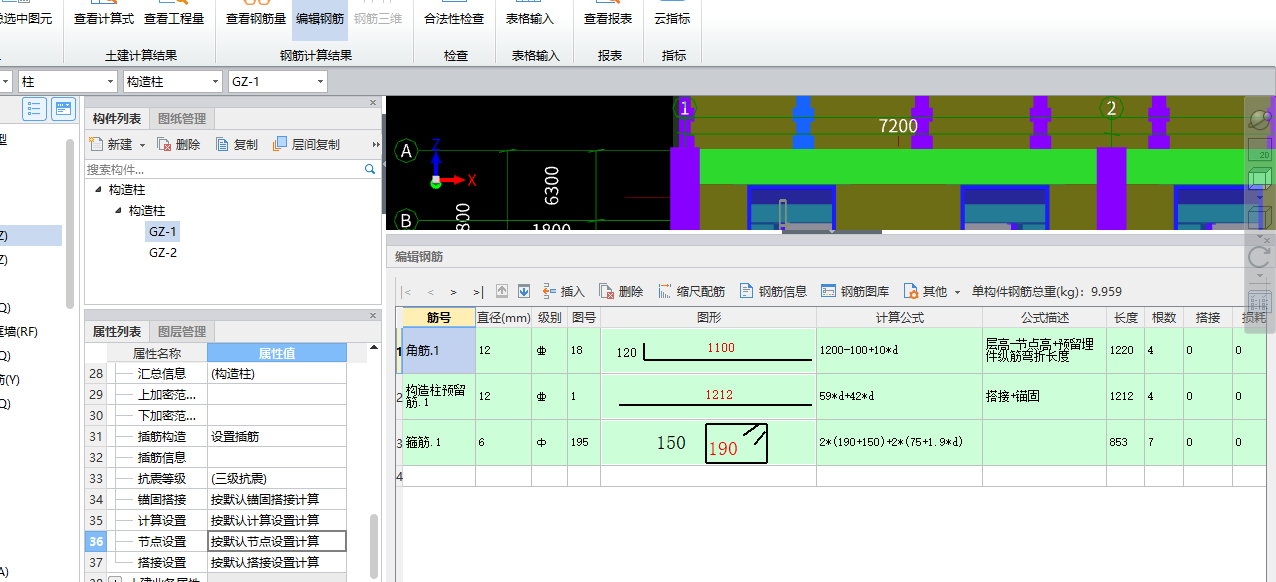The height and width of the screenshot is (582, 1276).
Task: Open the 柱 category dropdown
Action: [x=68, y=82]
